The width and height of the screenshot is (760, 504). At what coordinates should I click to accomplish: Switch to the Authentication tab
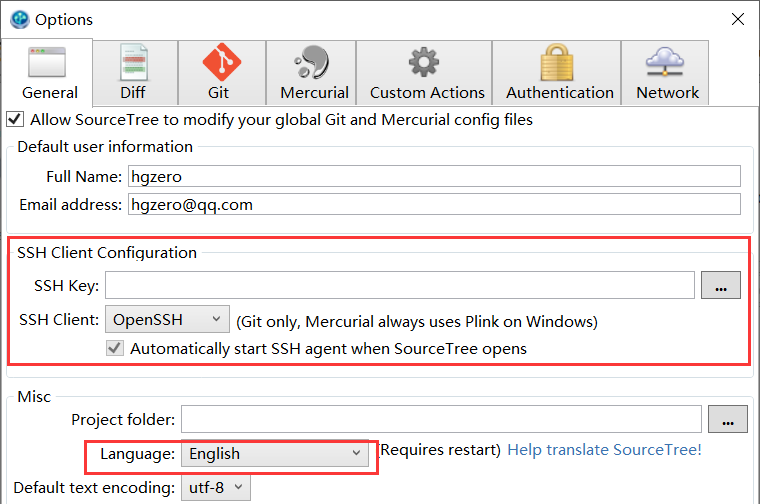[x=556, y=73]
